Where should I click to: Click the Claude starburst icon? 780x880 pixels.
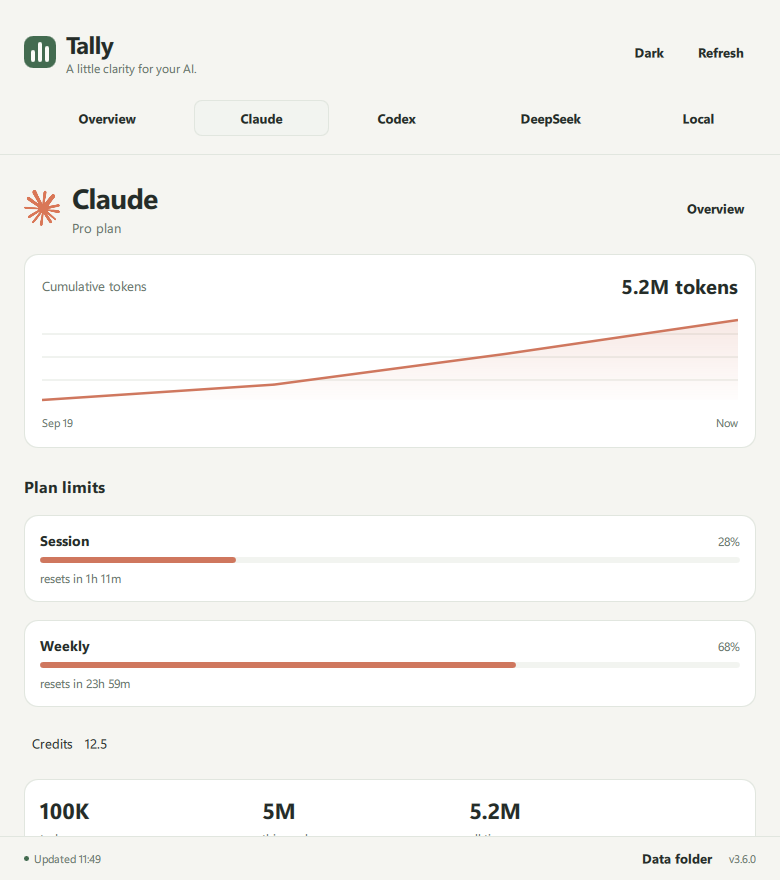pos(42,208)
